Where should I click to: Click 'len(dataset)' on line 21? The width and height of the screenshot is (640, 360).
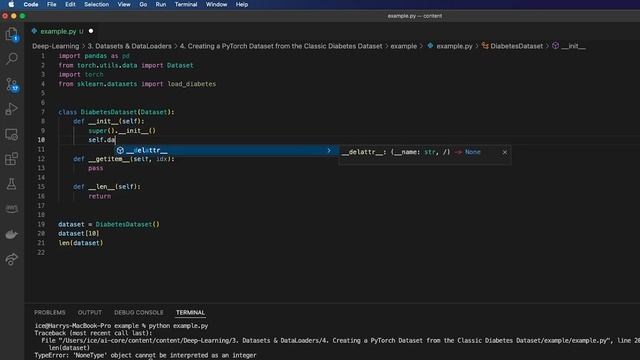(81, 243)
